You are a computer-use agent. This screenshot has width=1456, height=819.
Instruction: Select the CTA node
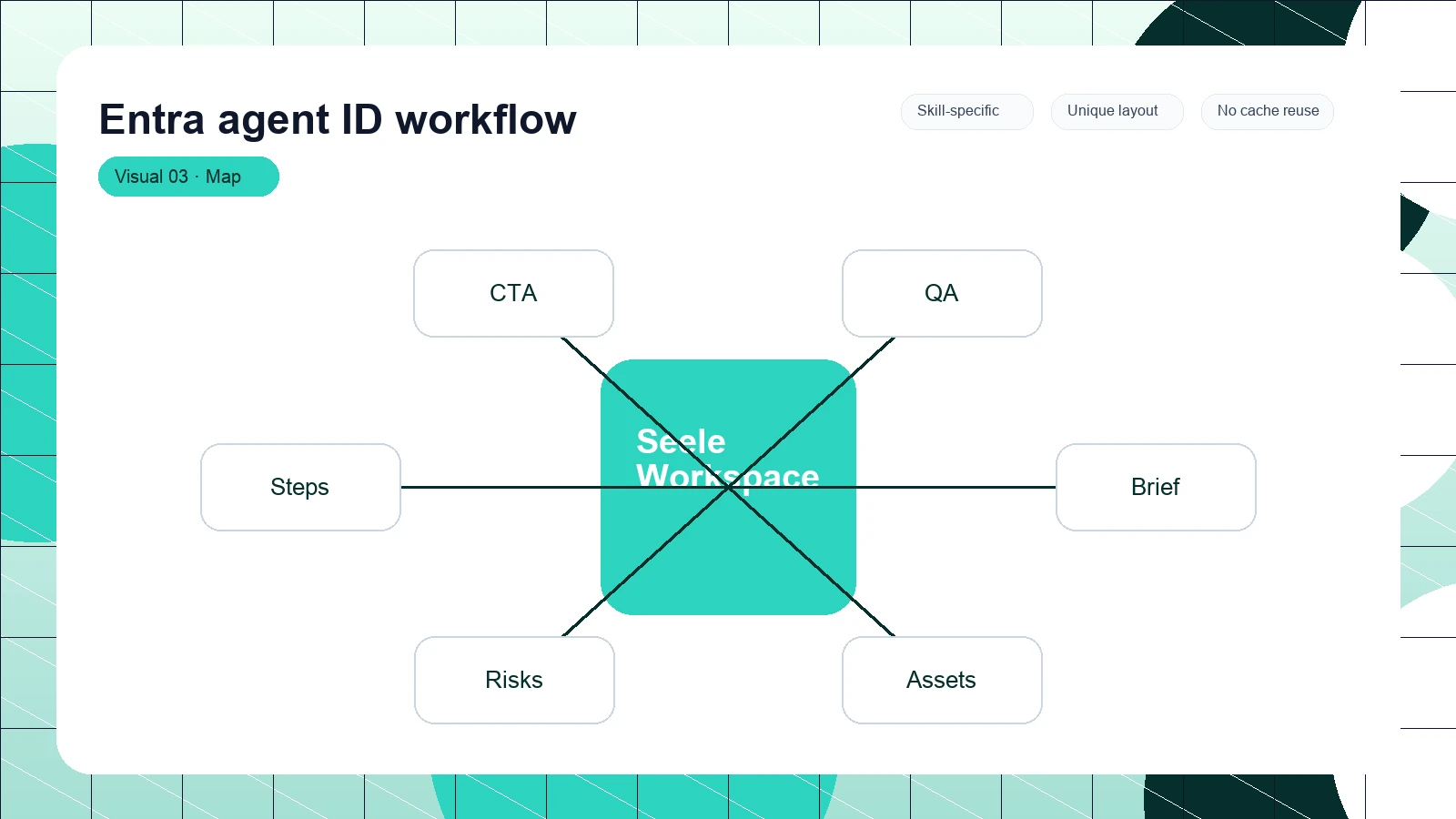[x=513, y=293]
